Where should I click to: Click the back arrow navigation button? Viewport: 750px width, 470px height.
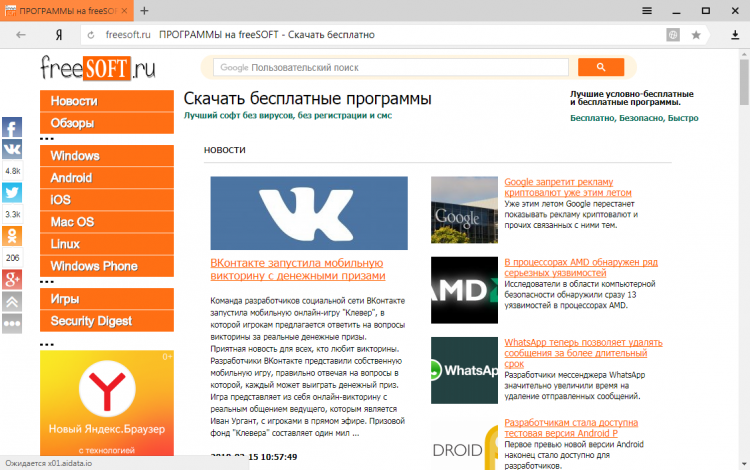tap(21, 34)
